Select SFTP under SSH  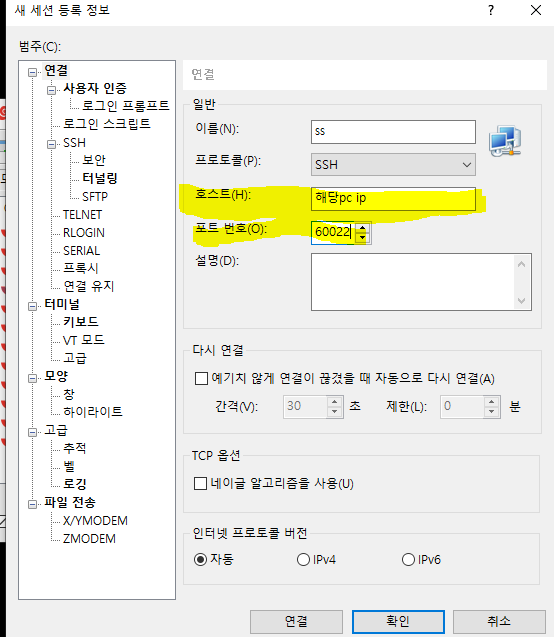(x=95, y=197)
